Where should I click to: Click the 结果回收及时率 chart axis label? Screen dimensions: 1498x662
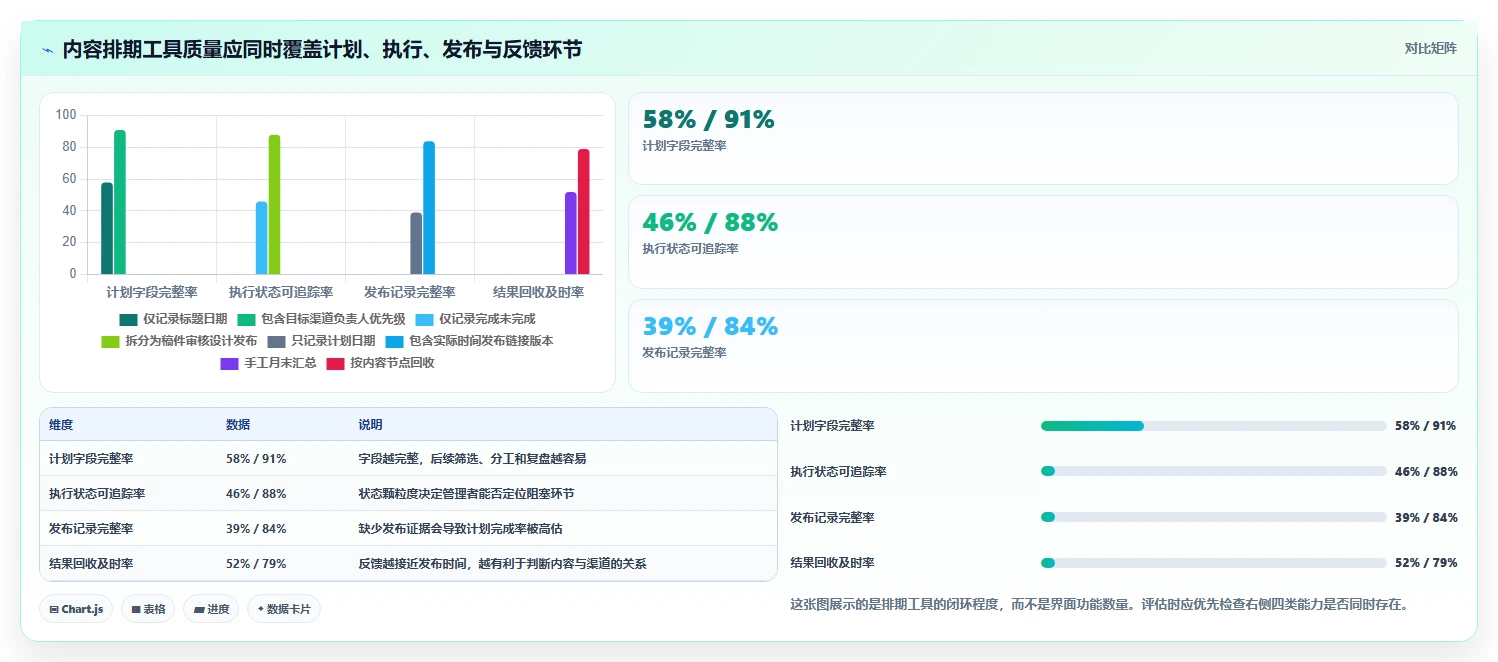click(539, 292)
